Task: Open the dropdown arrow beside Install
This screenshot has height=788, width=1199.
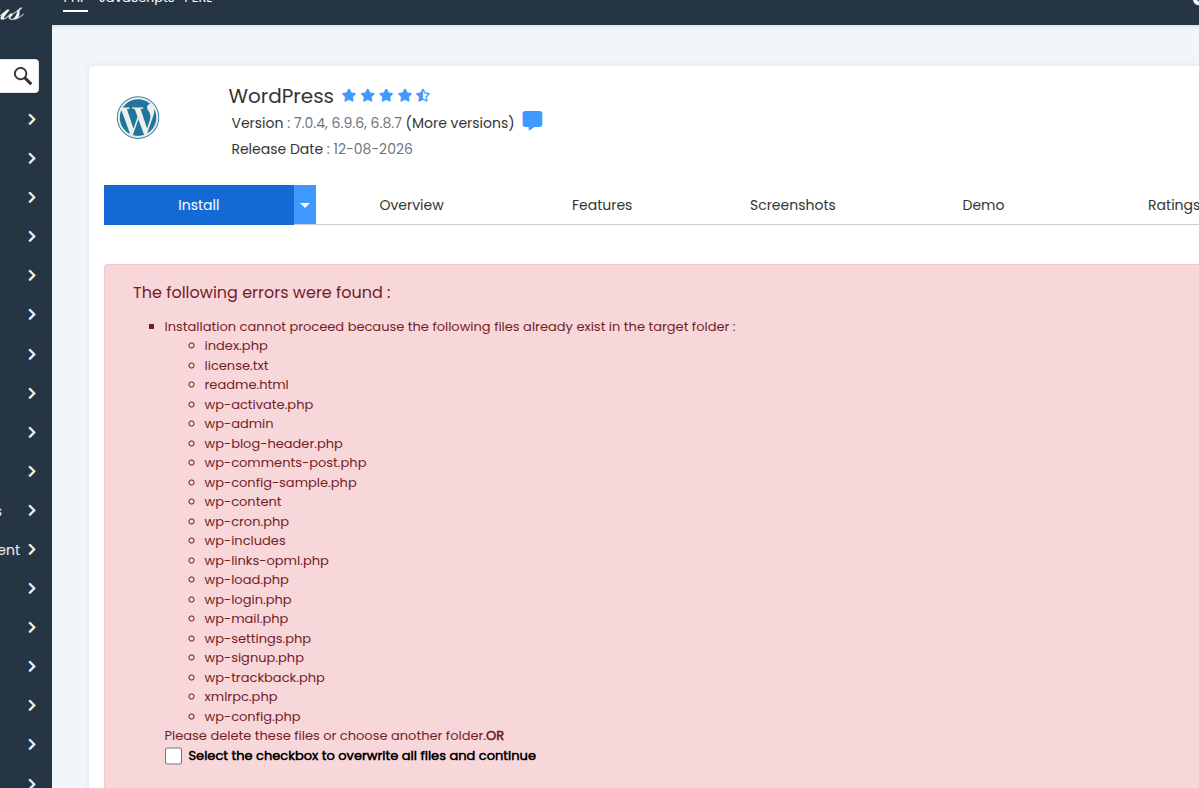Action: tap(305, 205)
